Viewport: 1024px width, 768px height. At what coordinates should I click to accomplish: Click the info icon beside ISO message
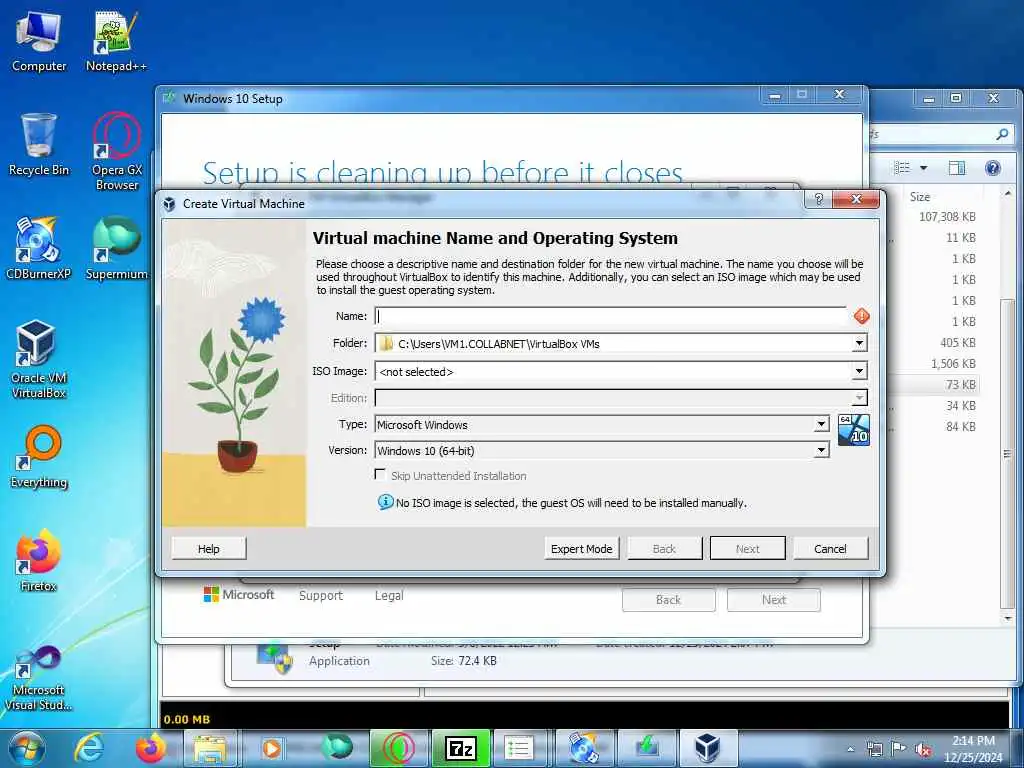pyautogui.click(x=385, y=502)
